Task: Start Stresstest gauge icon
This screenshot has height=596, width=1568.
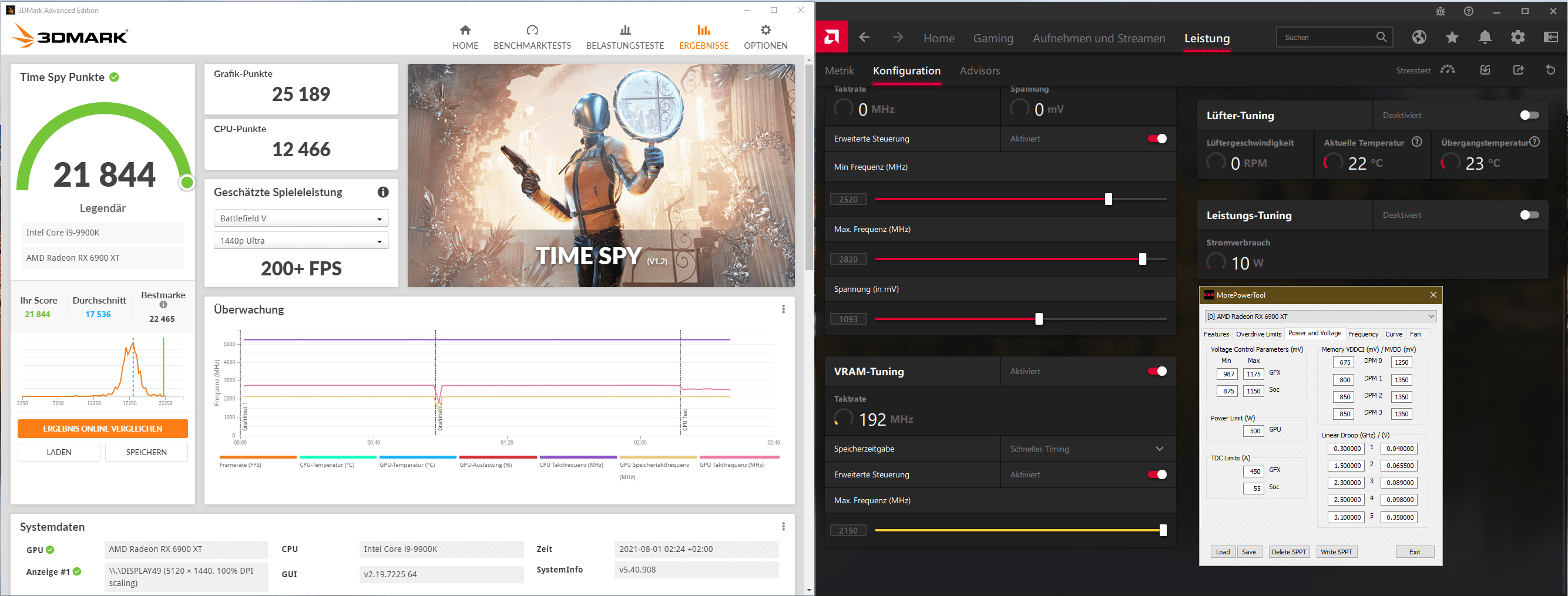Action: (x=1448, y=70)
